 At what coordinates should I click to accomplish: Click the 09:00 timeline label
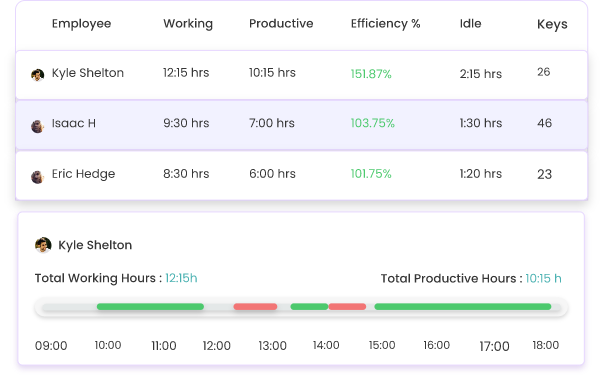coord(51,346)
